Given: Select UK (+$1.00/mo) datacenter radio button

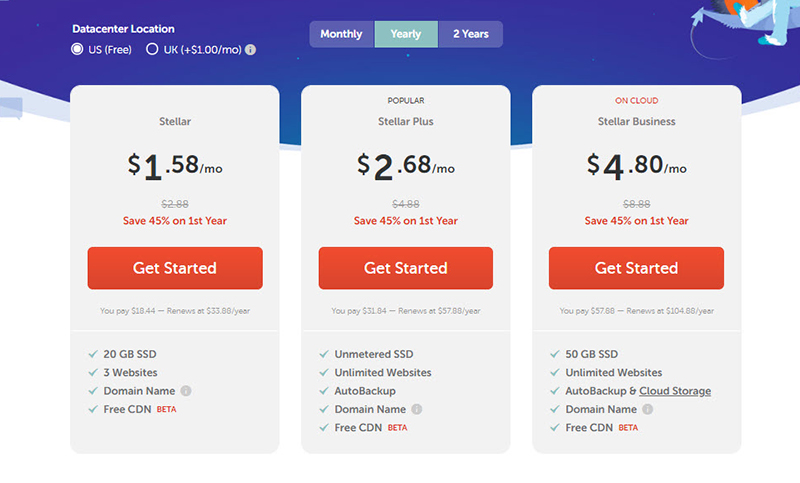Looking at the screenshot, I should [152, 49].
